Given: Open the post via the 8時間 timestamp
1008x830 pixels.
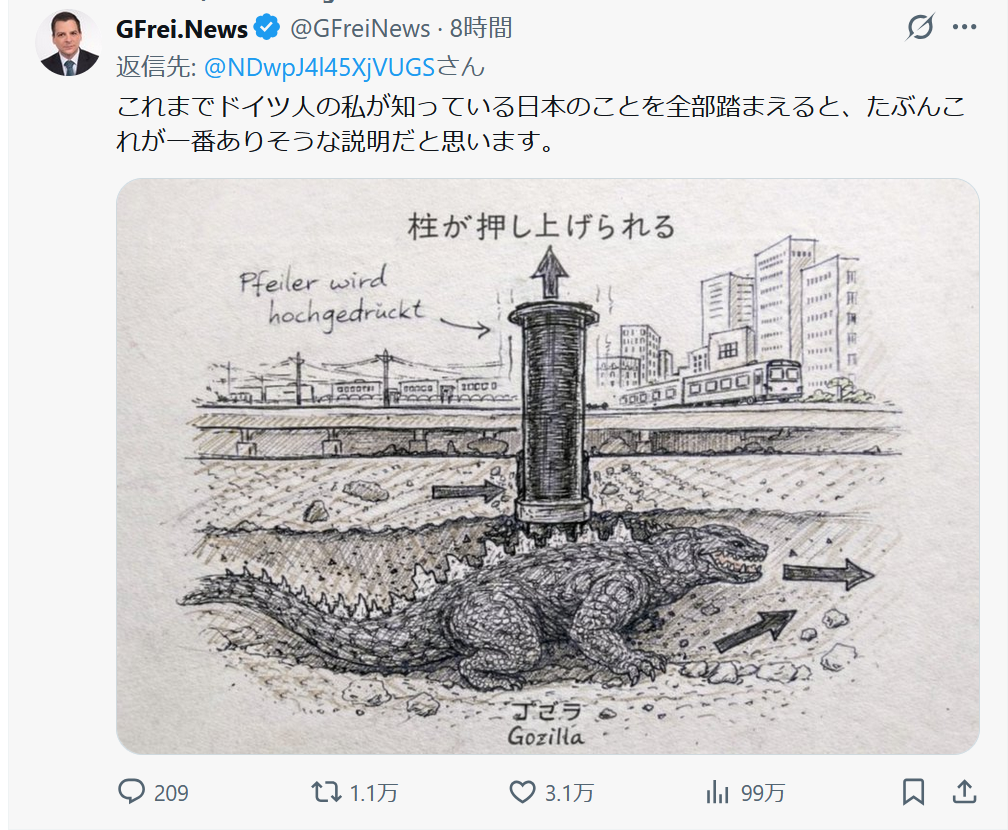Looking at the screenshot, I should tap(480, 29).
